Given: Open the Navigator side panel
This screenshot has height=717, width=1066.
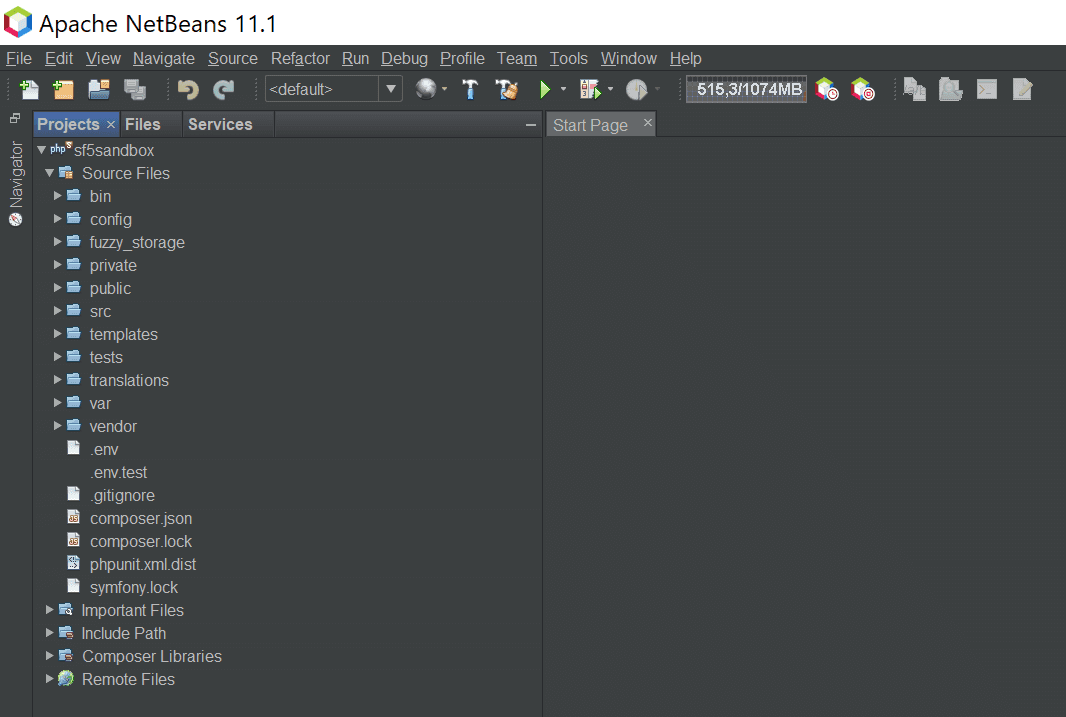Looking at the screenshot, I should coord(16,175).
